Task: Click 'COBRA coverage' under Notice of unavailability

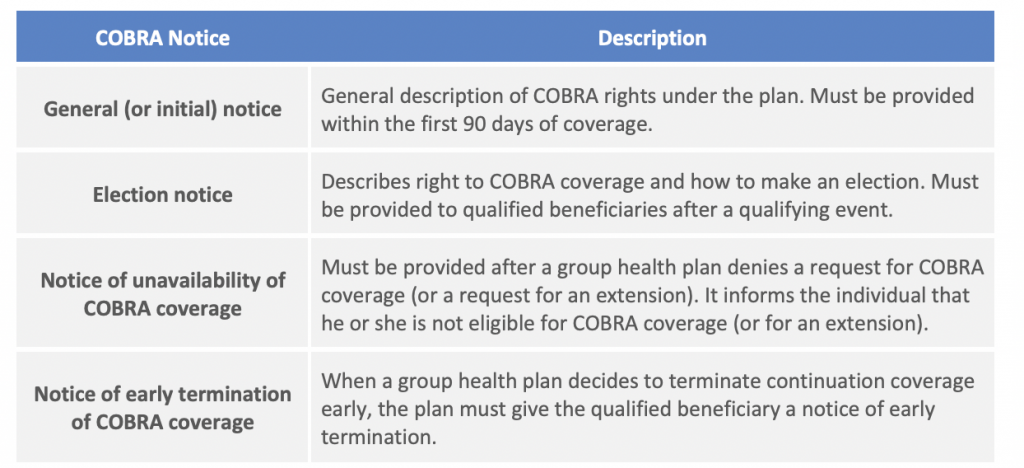Action: 163,308
